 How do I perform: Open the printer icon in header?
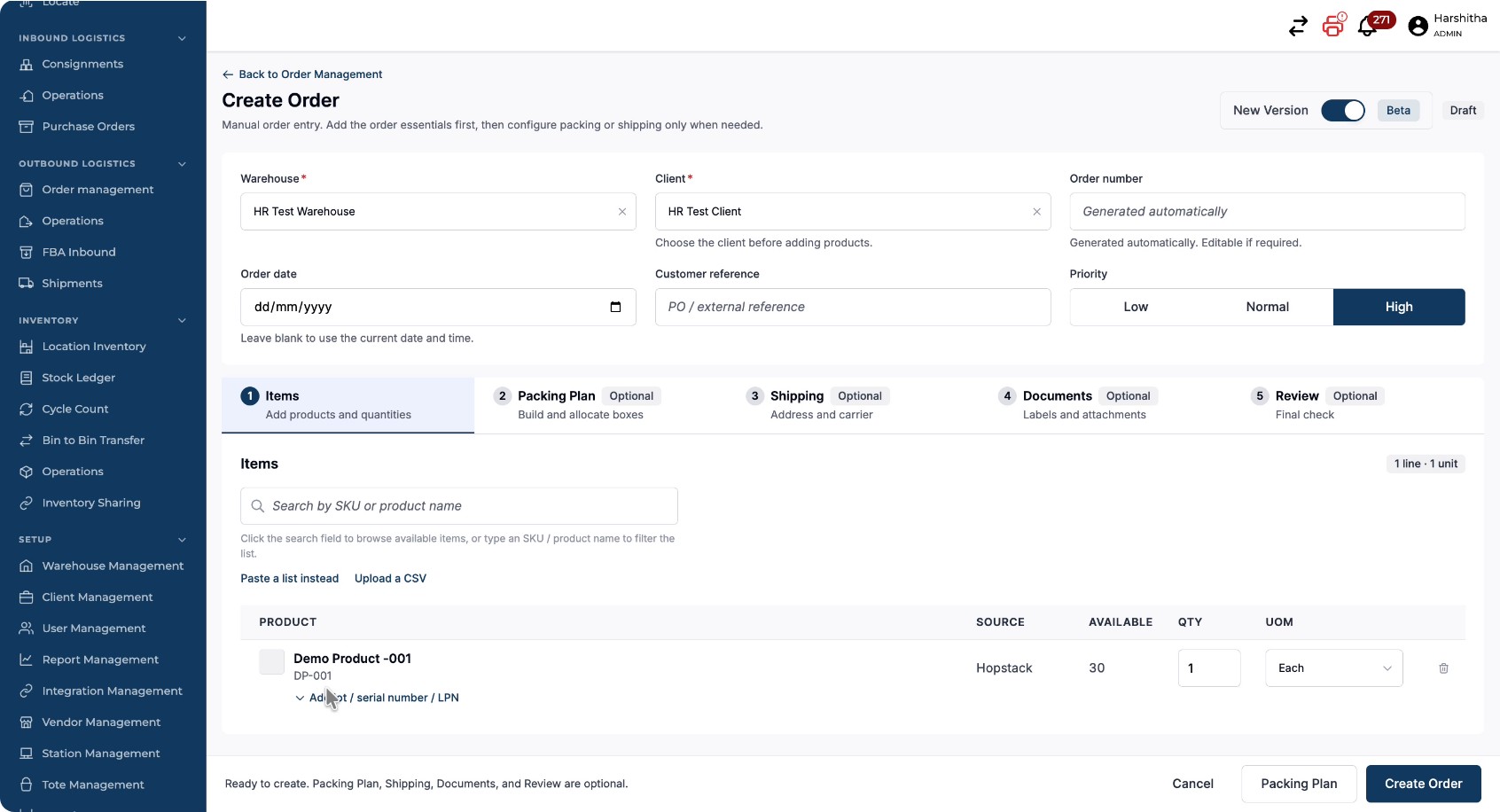1332,27
